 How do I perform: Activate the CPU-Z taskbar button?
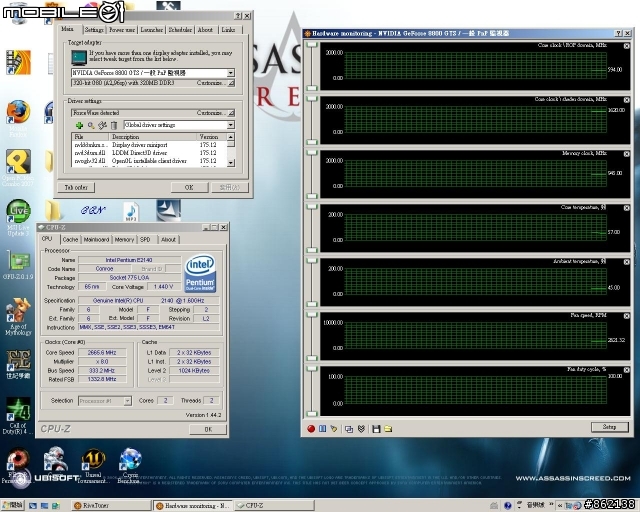[x=275, y=505]
